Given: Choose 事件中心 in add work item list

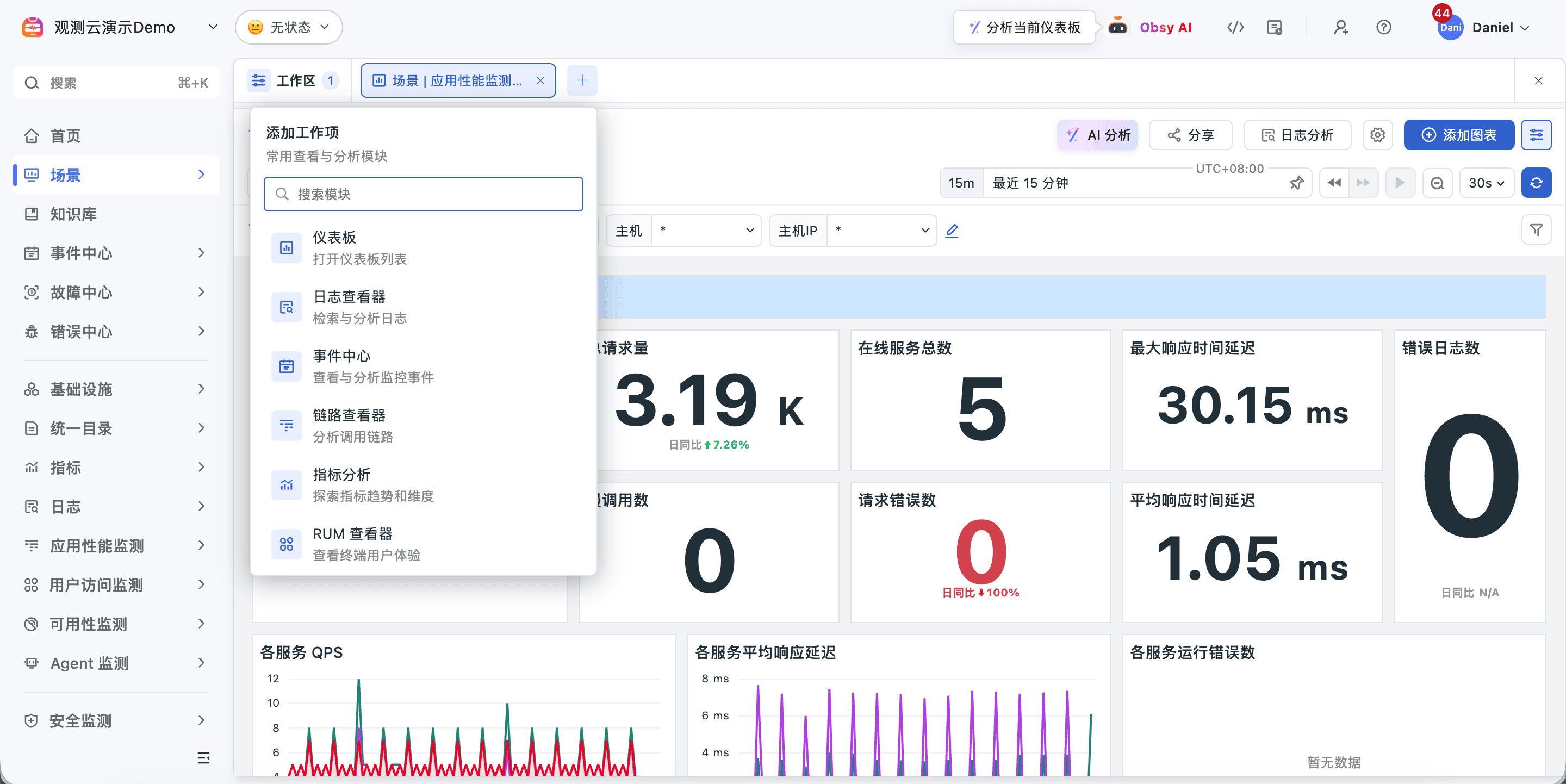Looking at the screenshot, I should point(423,366).
